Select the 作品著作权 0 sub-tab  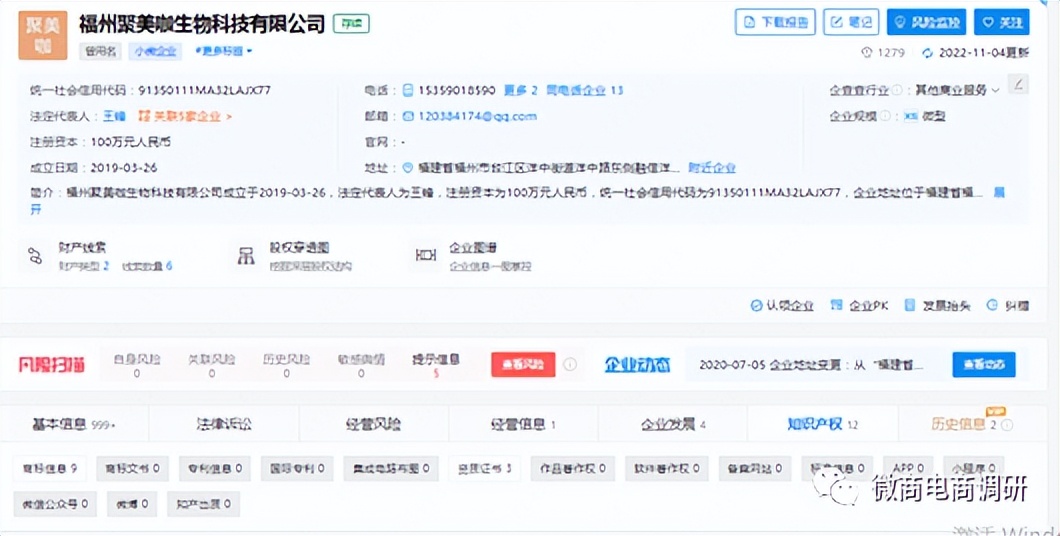[573, 468]
